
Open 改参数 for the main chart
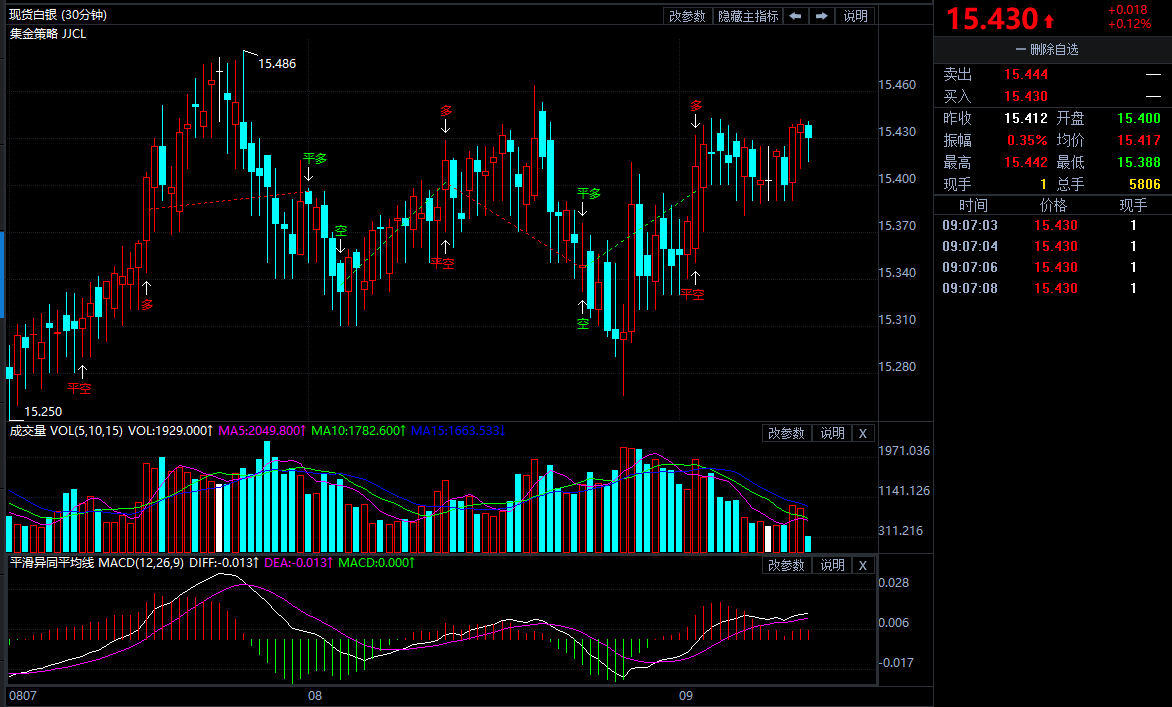[x=687, y=16]
